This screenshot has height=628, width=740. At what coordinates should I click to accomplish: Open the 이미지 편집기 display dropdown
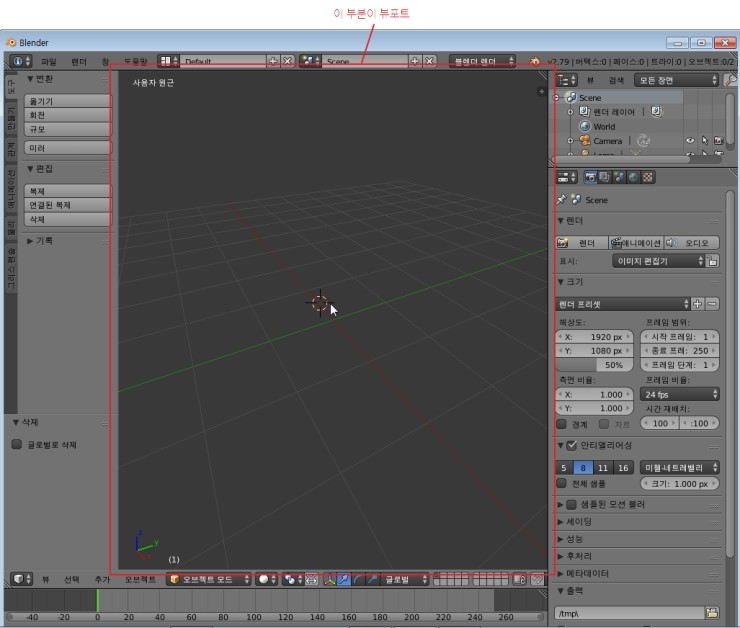pyautogui.click(x=658, y=261)
